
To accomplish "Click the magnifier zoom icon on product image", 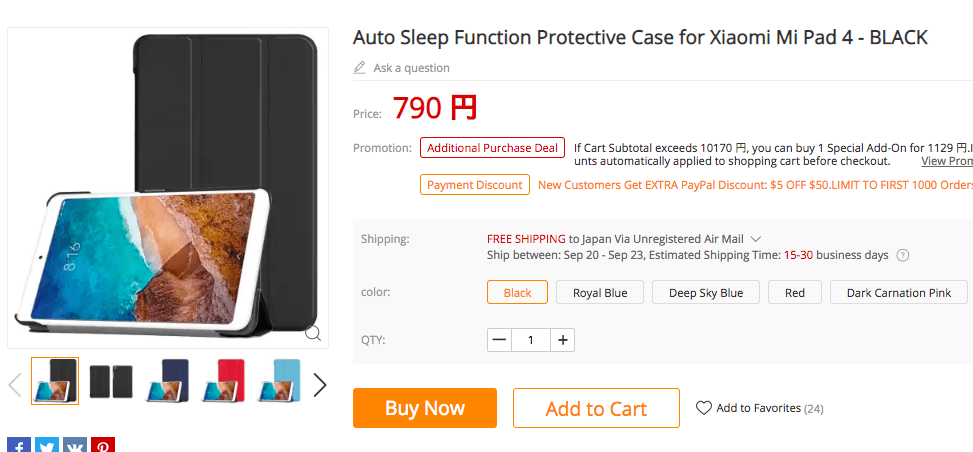I will [x=313, y=333].
